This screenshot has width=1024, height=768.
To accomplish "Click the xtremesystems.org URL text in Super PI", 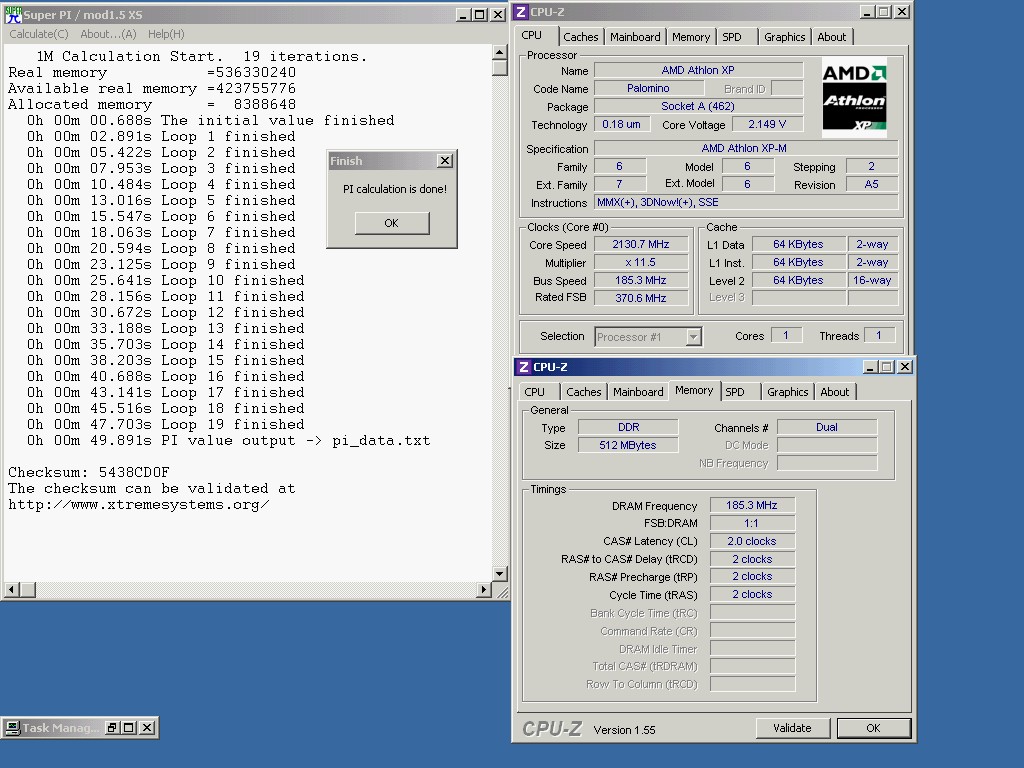I will point(138,505).
